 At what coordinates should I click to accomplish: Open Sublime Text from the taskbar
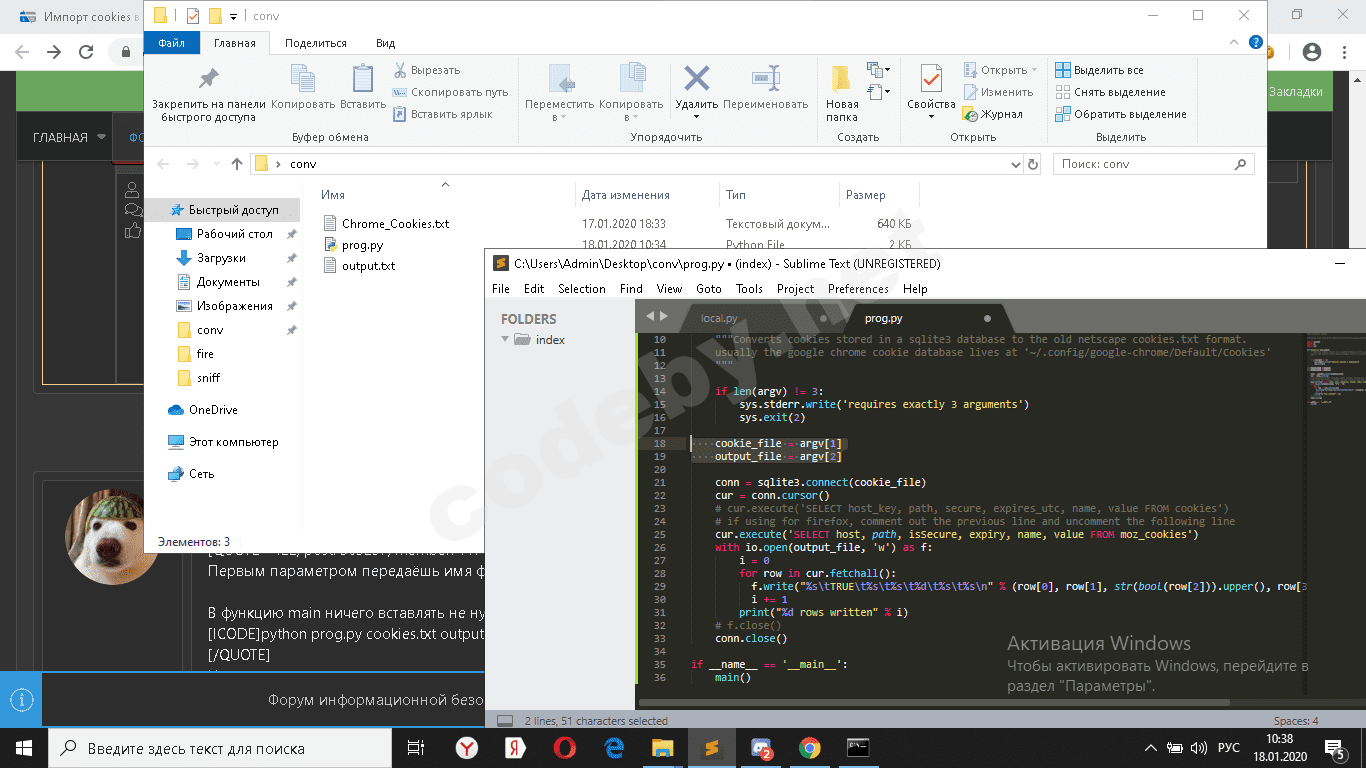click(x=712, y=748)
